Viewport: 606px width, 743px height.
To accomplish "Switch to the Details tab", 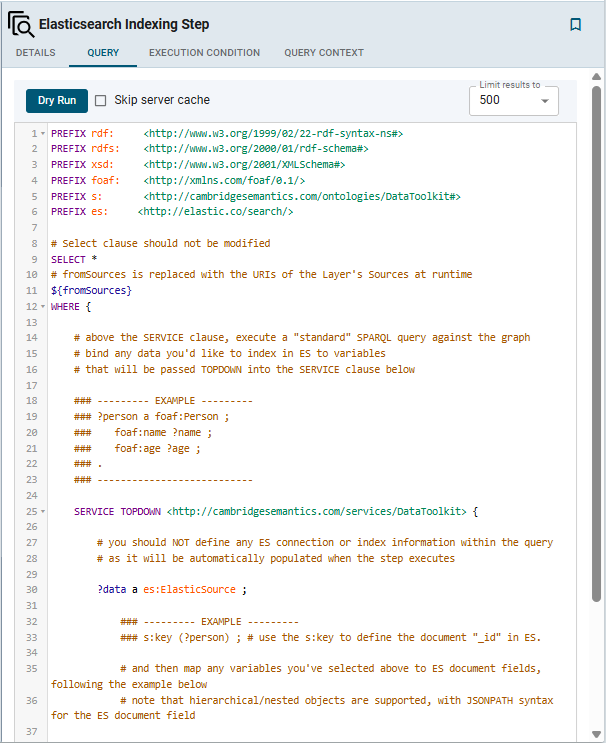I will (35, 53).
